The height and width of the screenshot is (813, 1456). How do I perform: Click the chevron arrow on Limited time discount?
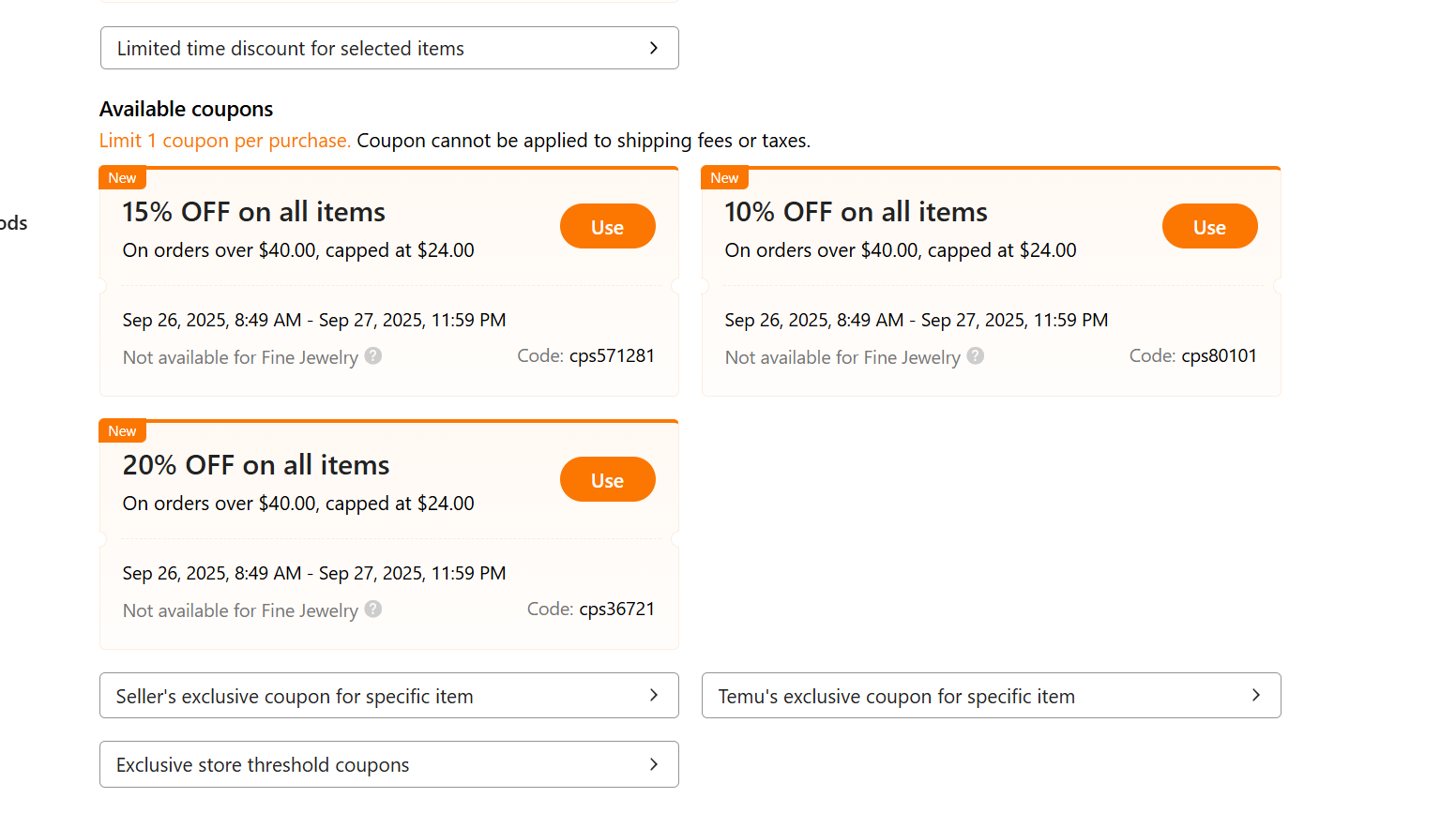click(654, 48)
